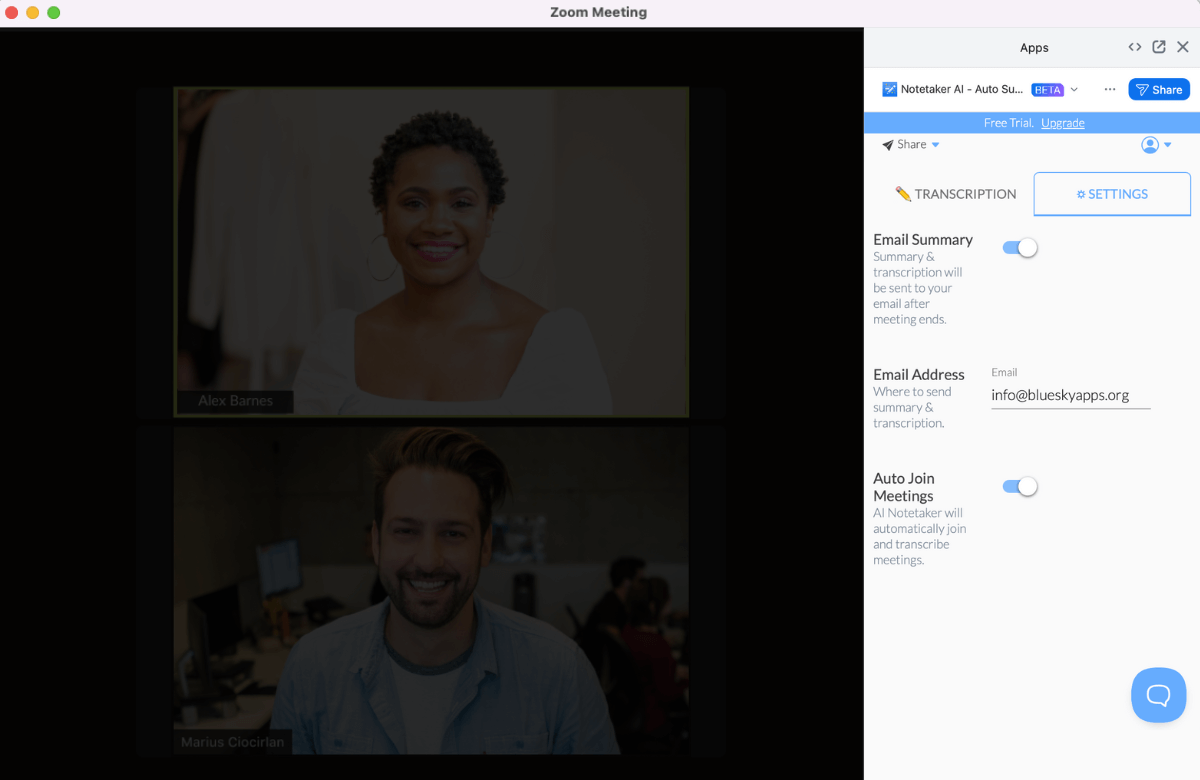
Task: Turn off Auto Join Meetings
Action: (x=1019, y=486)
